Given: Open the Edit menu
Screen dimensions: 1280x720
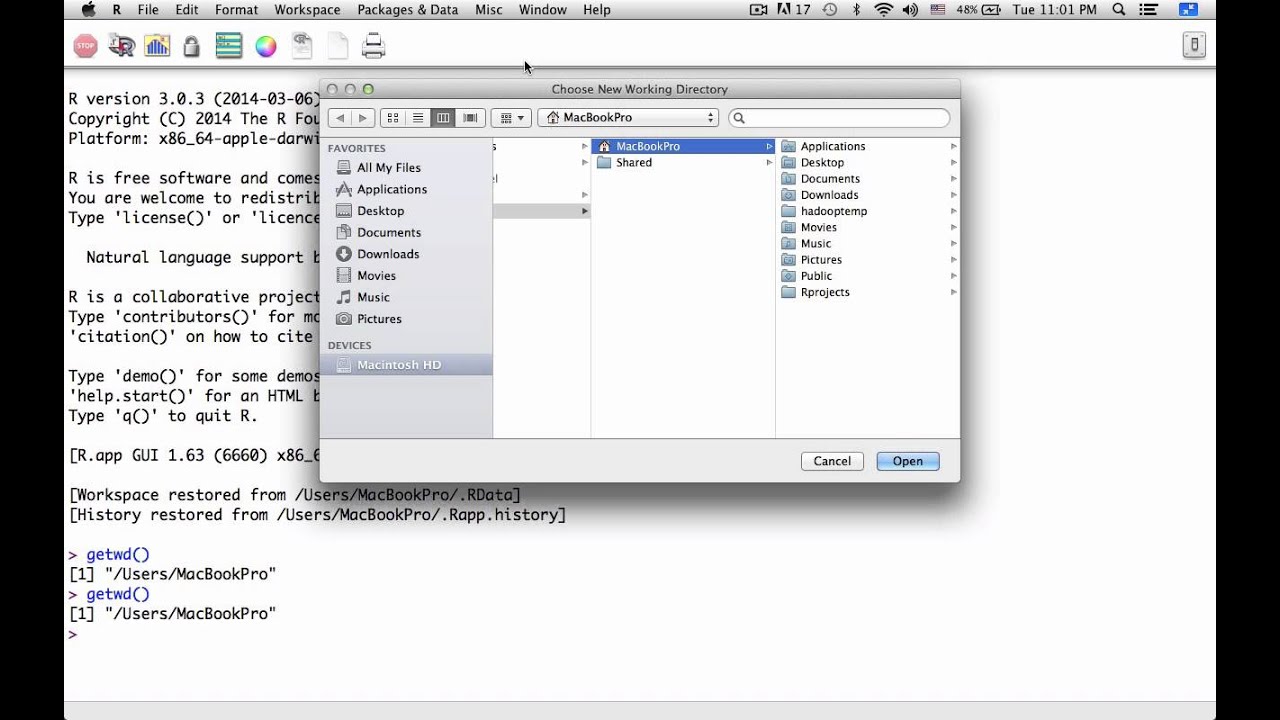Looking at the screenshot, I should click(x=187, y=10).
